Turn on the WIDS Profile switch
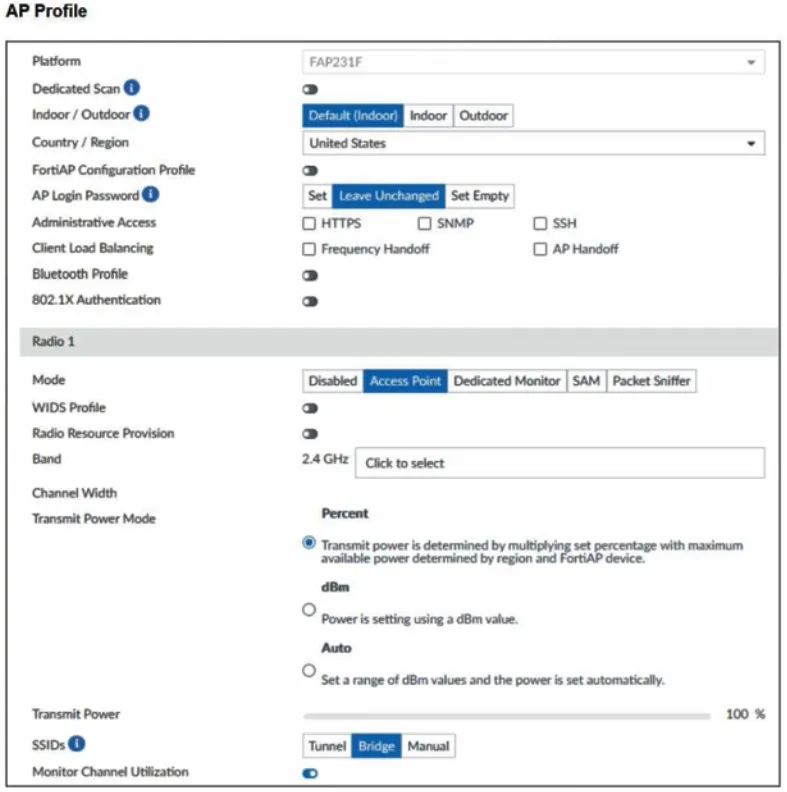 pos(310,408)
